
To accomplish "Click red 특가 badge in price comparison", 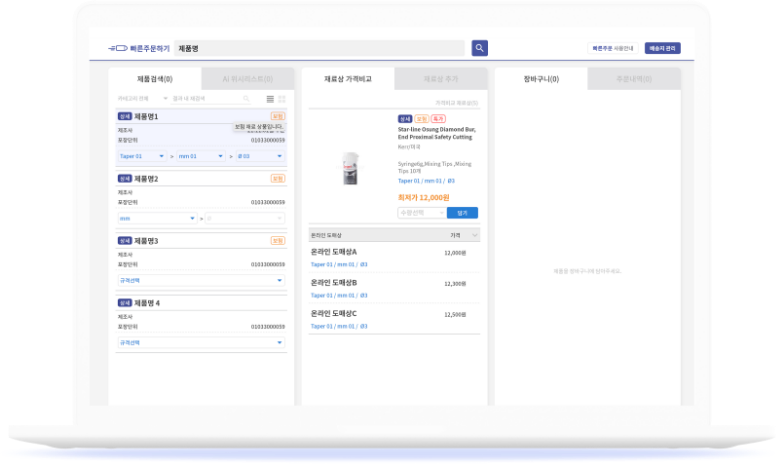I will pos(438,119).
